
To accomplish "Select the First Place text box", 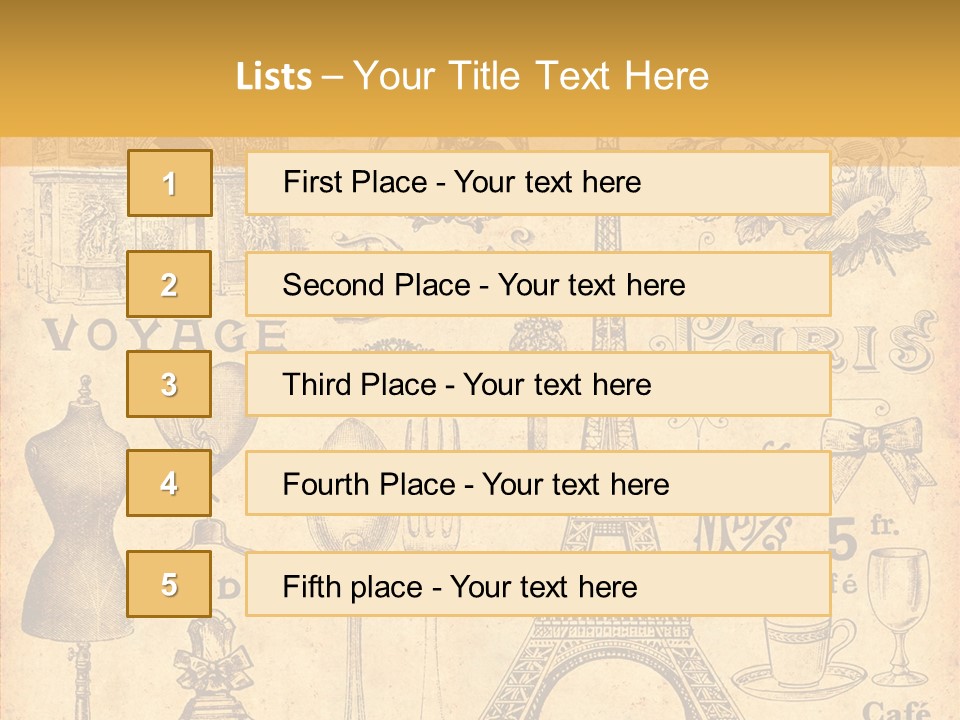I will click(x=538, y=183).
